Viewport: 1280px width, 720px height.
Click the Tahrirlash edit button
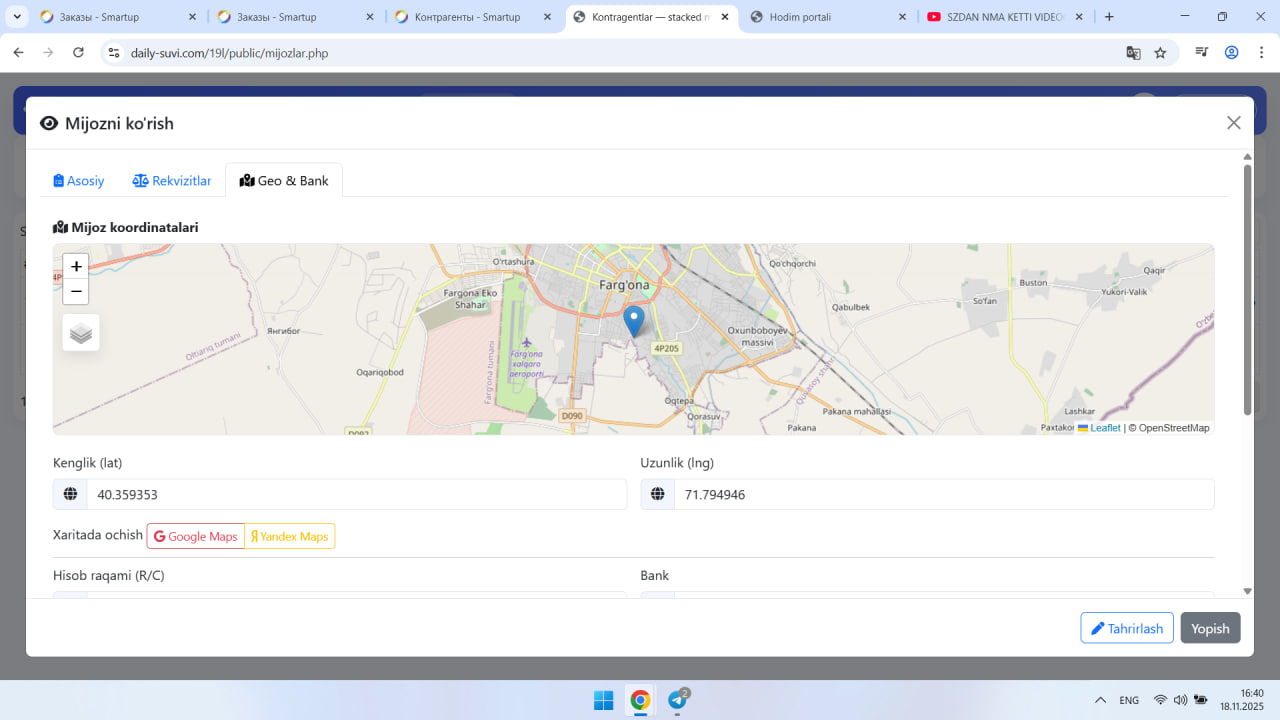(x=1126, y=628)
